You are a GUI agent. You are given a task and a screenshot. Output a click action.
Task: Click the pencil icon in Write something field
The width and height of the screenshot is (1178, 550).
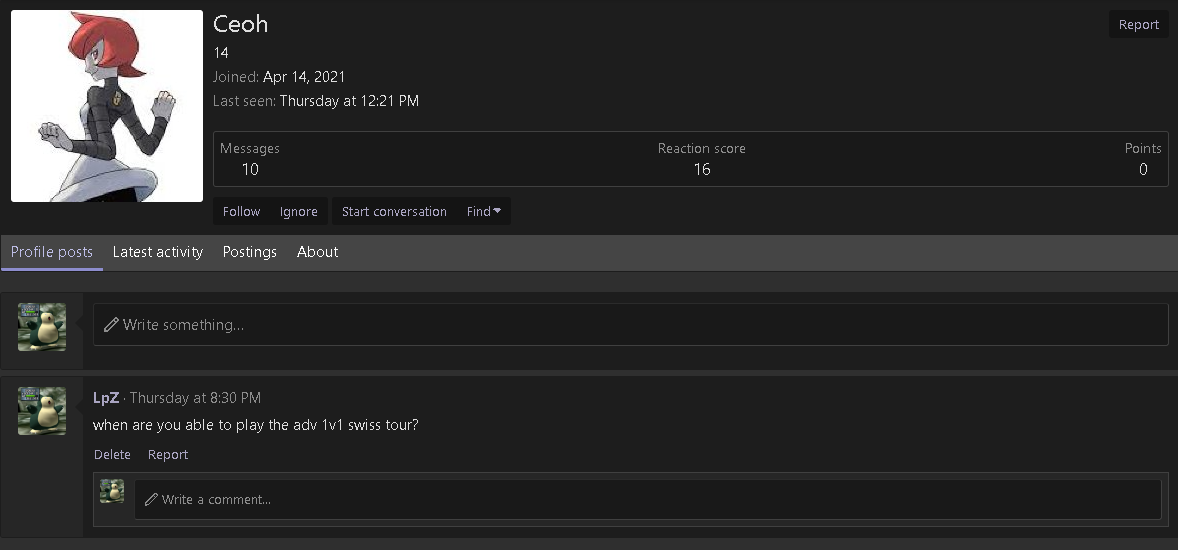pyautogui.click(x=111, y=325)
